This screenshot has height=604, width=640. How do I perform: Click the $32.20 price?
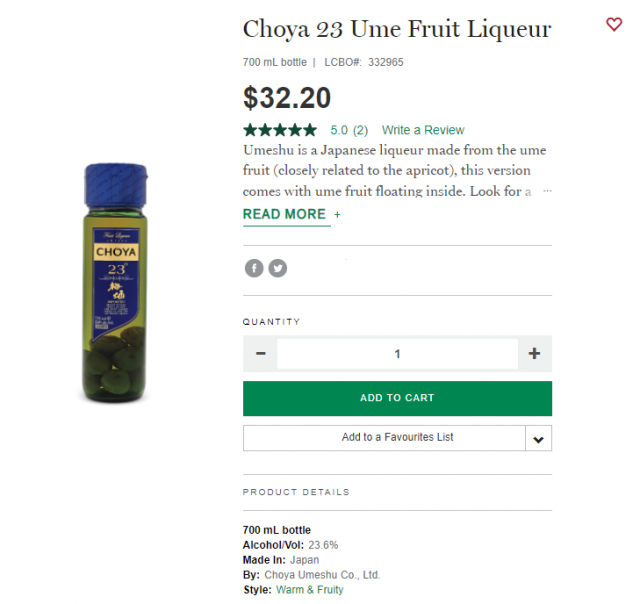click(287, 97)
